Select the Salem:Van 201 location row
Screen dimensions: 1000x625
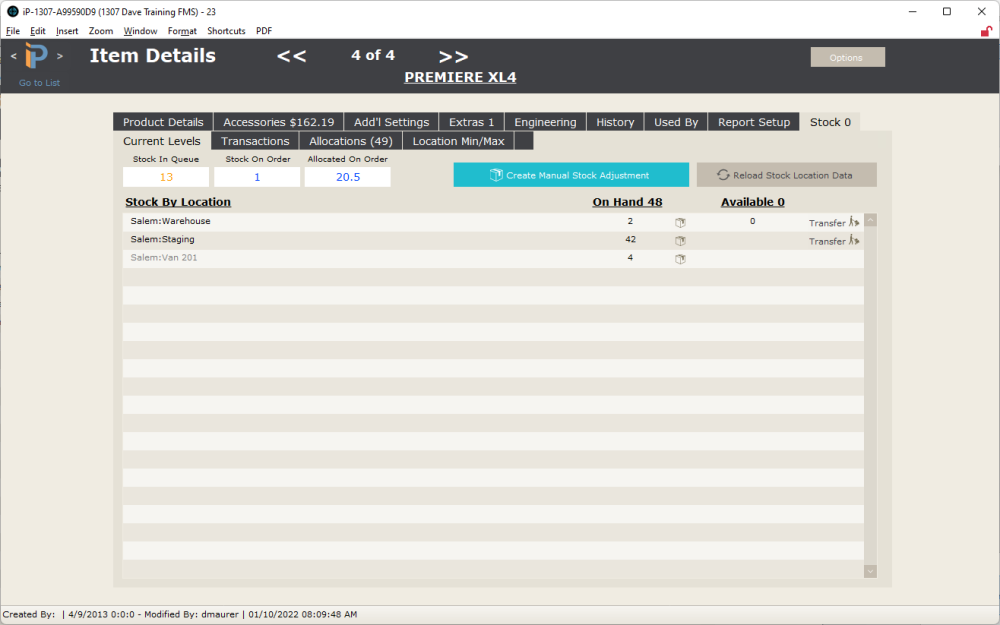(x=493, y=258)
